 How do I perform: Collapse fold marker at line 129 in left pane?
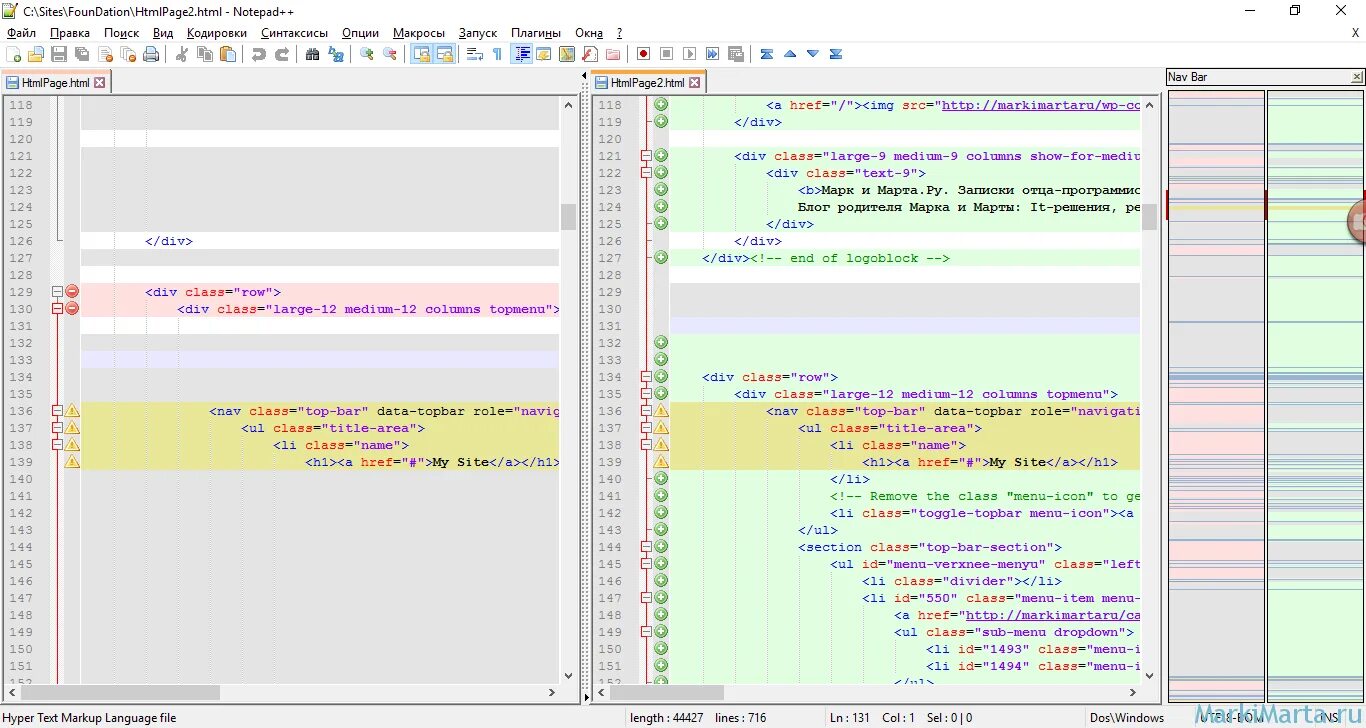coord(57,292)
